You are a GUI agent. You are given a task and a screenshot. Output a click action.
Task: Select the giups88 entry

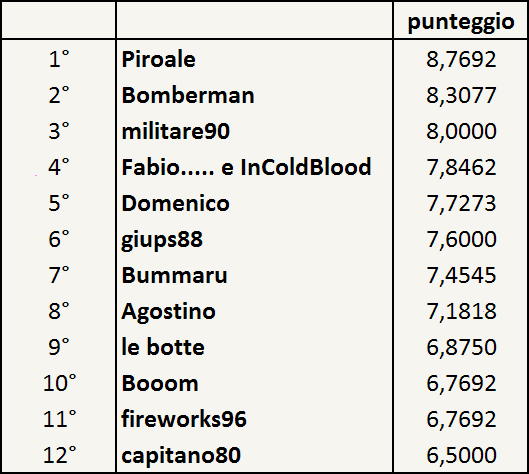162,240
